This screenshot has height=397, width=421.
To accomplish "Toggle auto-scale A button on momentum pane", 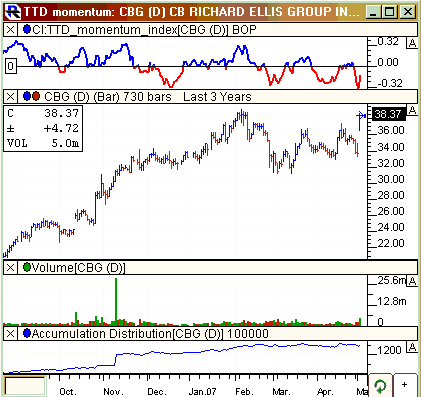I will 412,43.
